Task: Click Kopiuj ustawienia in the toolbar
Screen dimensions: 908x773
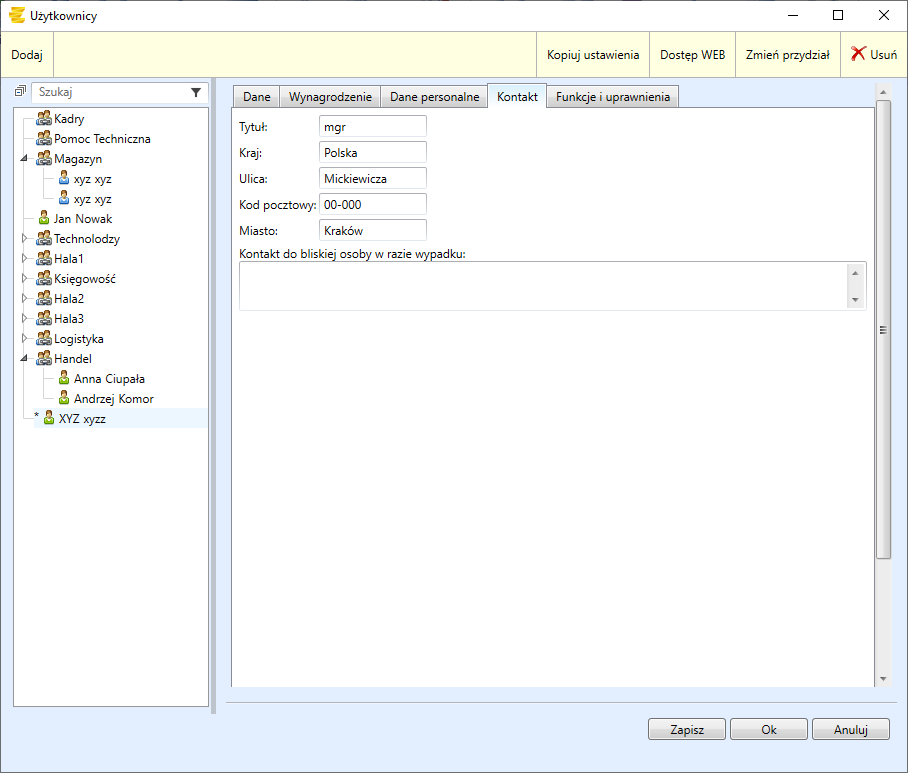Action: (x=592, y=55)
